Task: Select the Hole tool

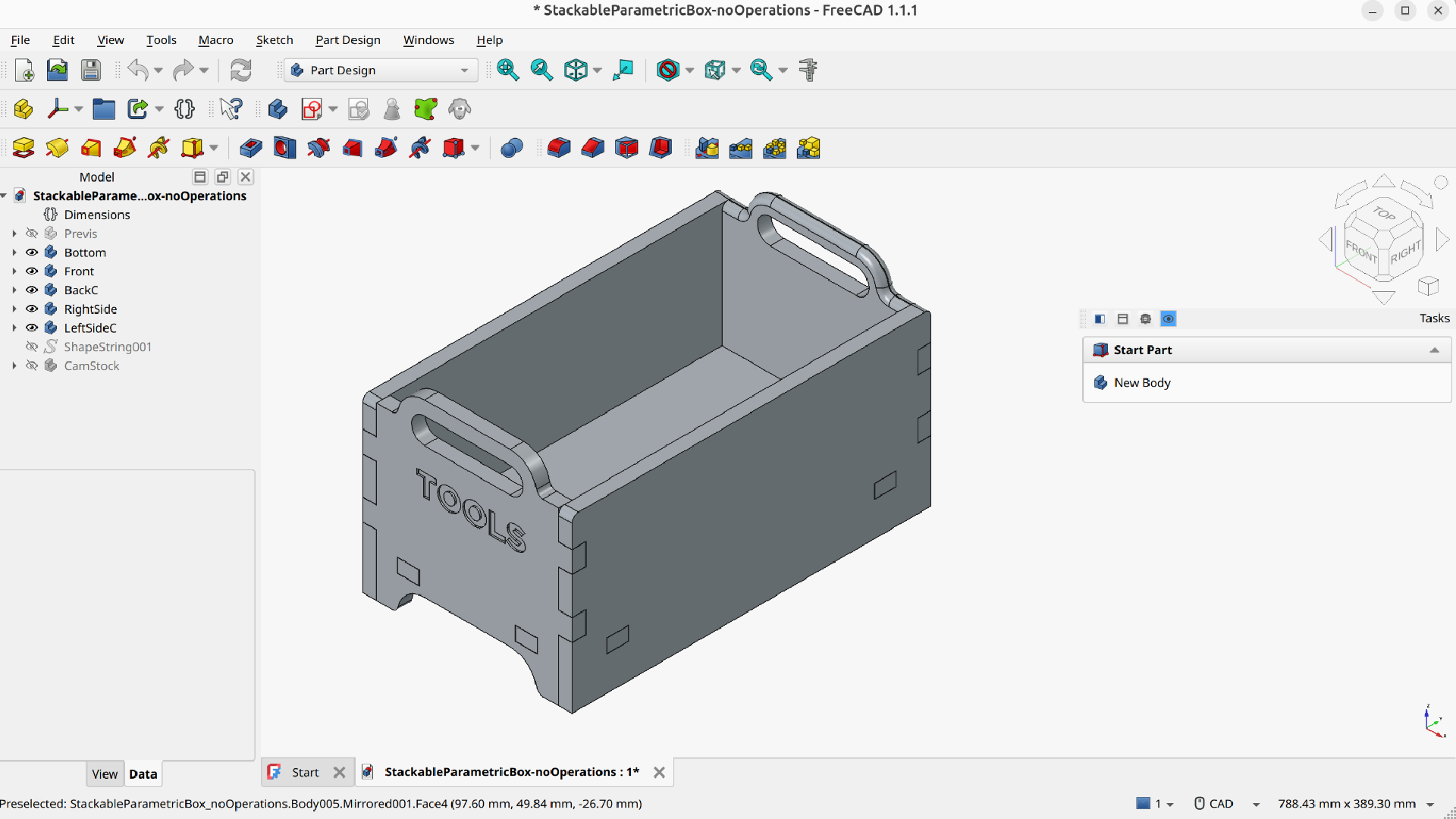Action: (x=284, y=148)
